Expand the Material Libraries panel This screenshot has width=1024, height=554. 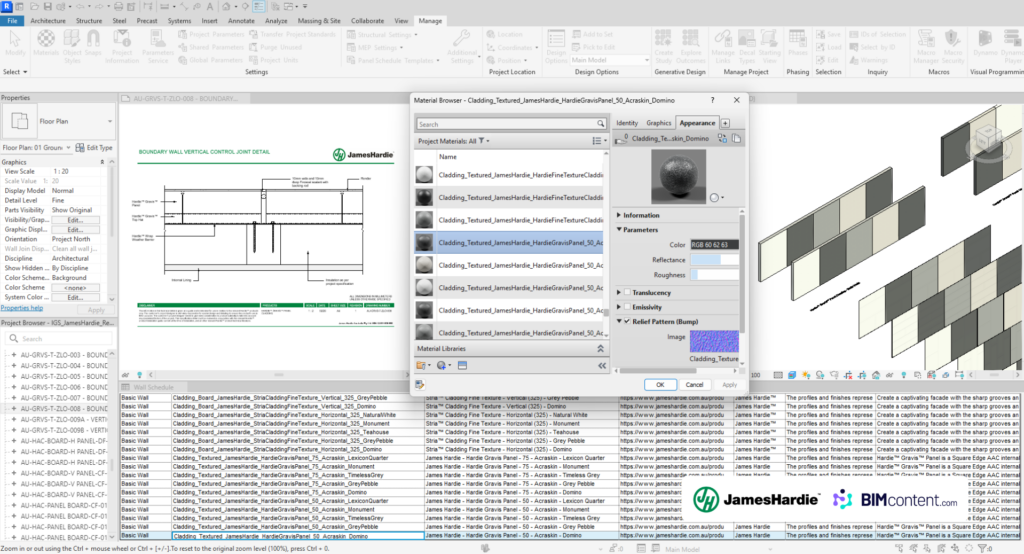(600, 349)
